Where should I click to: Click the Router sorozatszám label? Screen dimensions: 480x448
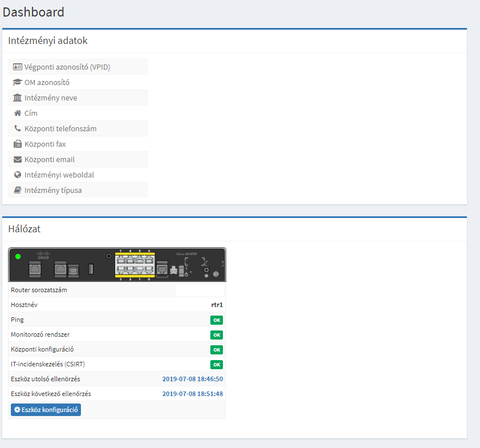39,290
